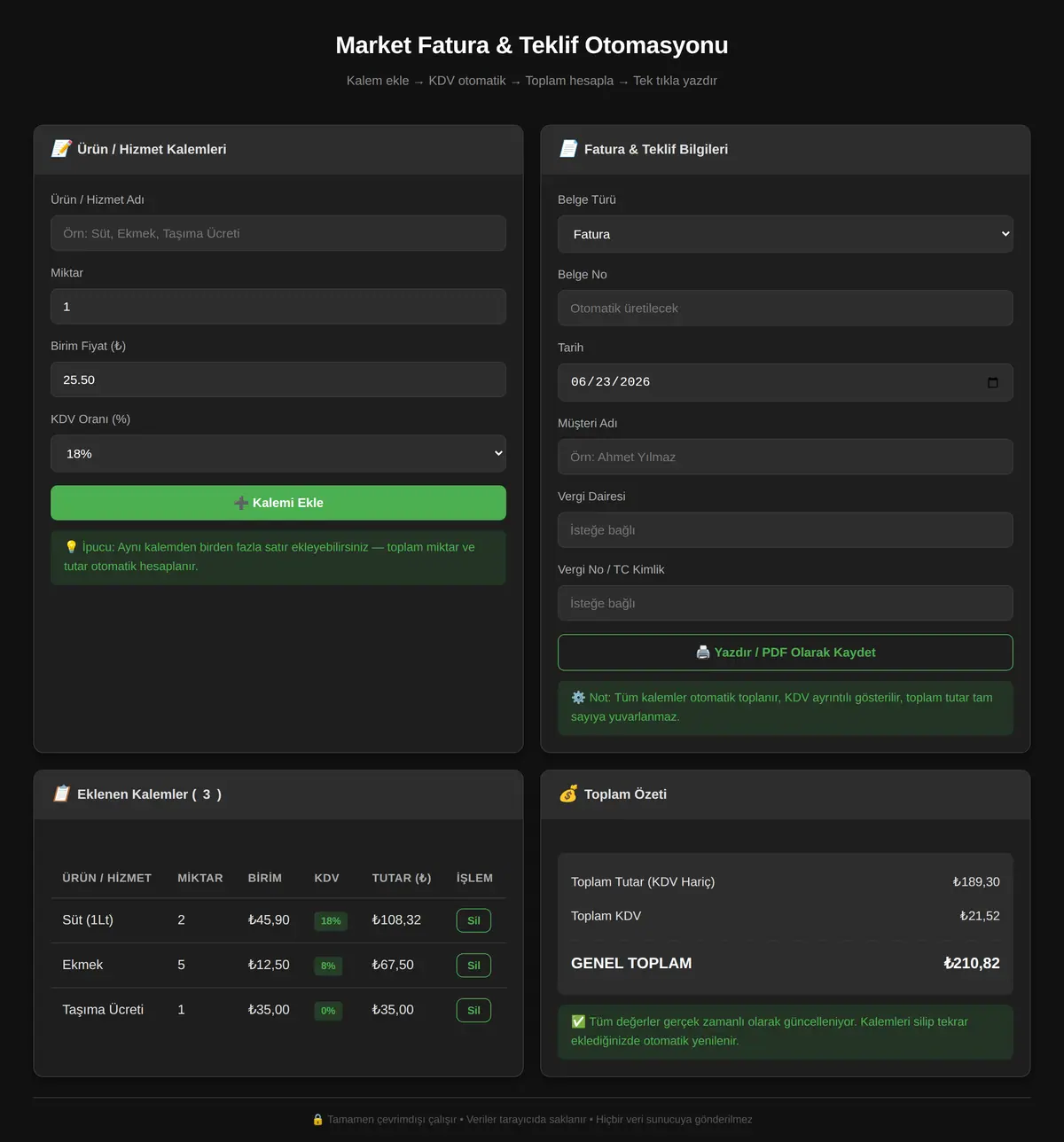Delete the Süt (1Lt) row with Sil
1064x1142 pixels.
[473, 920]
